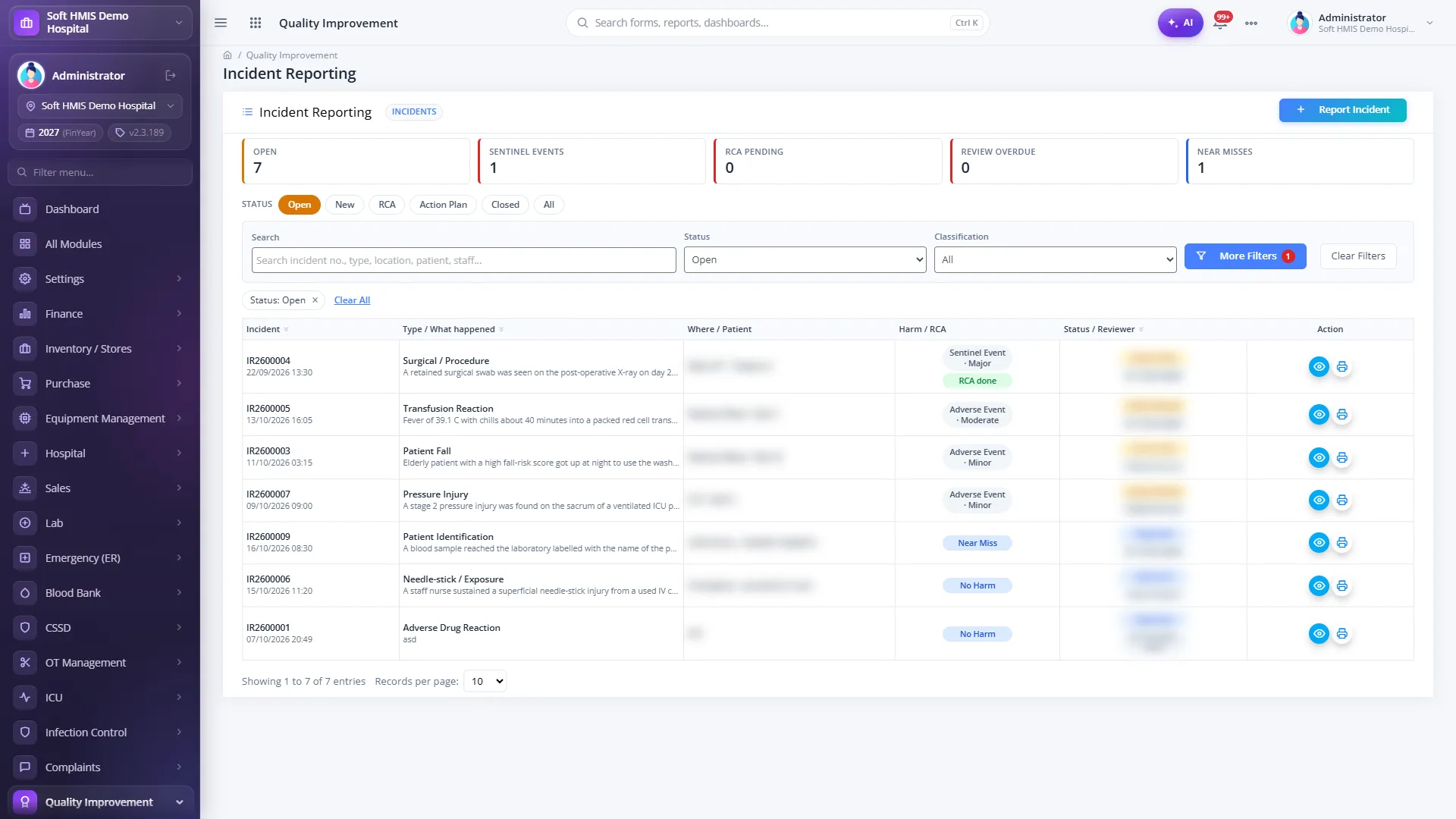Click the global search bar
The width and height of the screenshot is (1456, 819).
pyautogui.click(x=777, y=23)
